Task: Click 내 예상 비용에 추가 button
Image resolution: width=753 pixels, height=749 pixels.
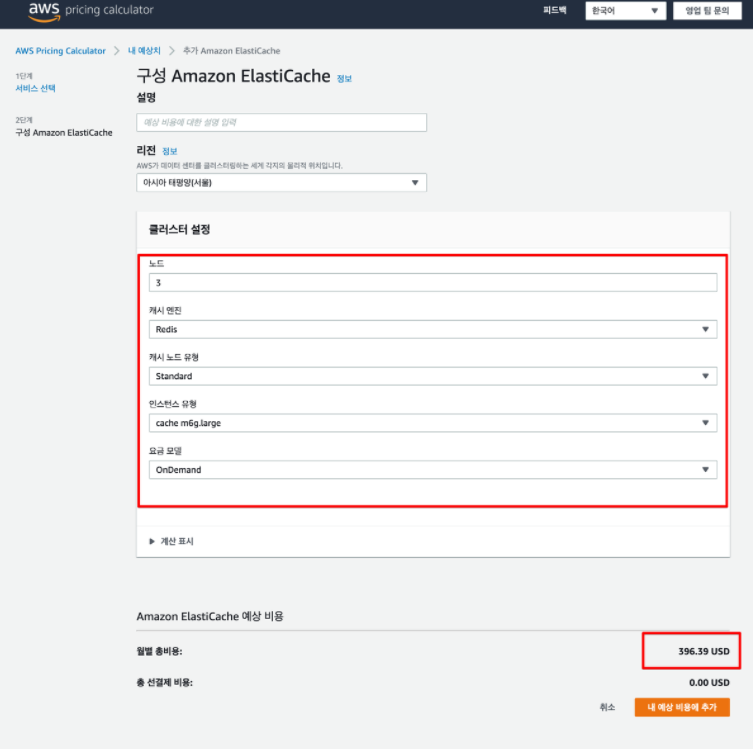Action: pyautogui.click(x=682, y=707)
